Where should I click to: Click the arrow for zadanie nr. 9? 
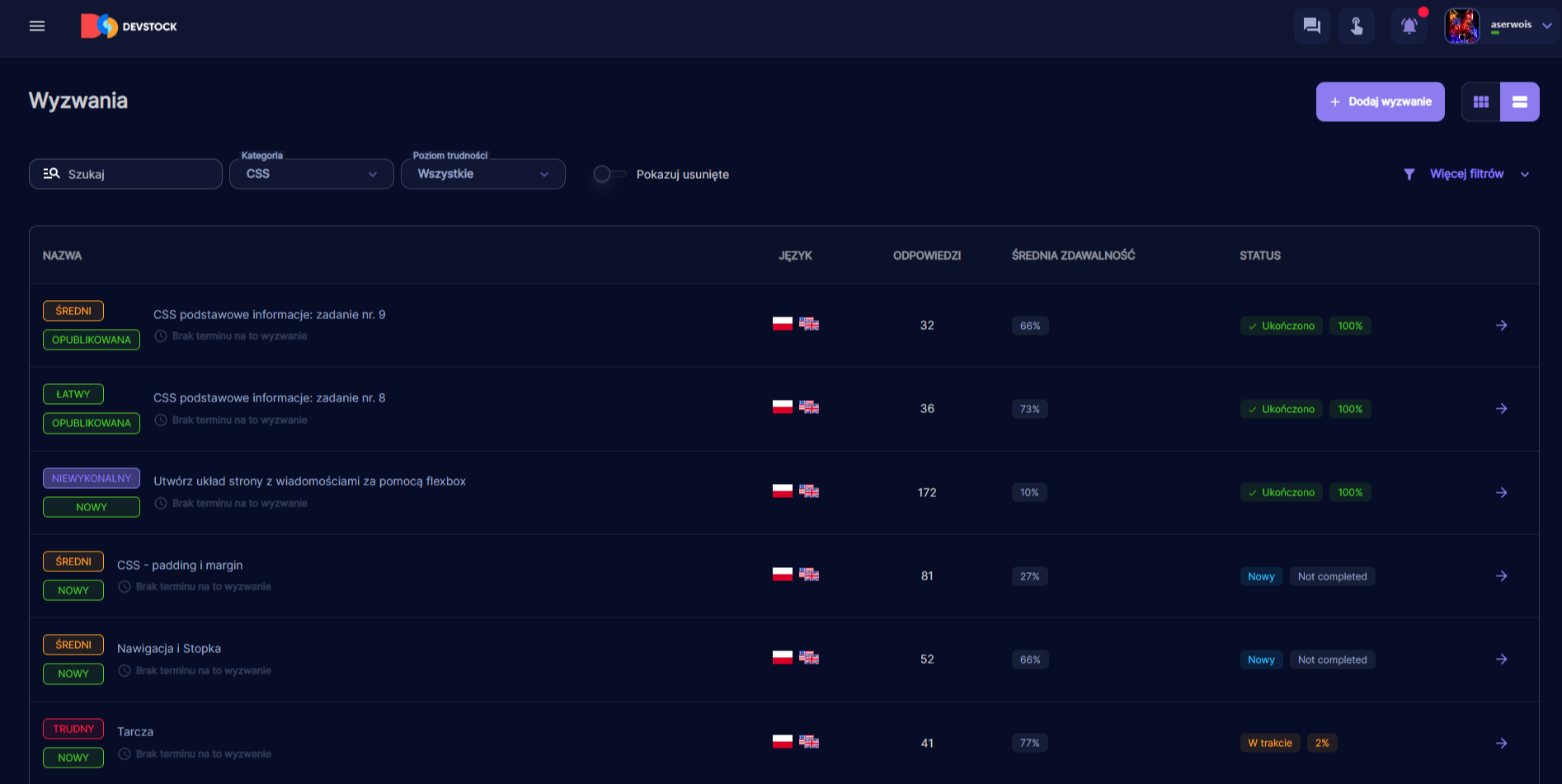tap(1502, 326)
